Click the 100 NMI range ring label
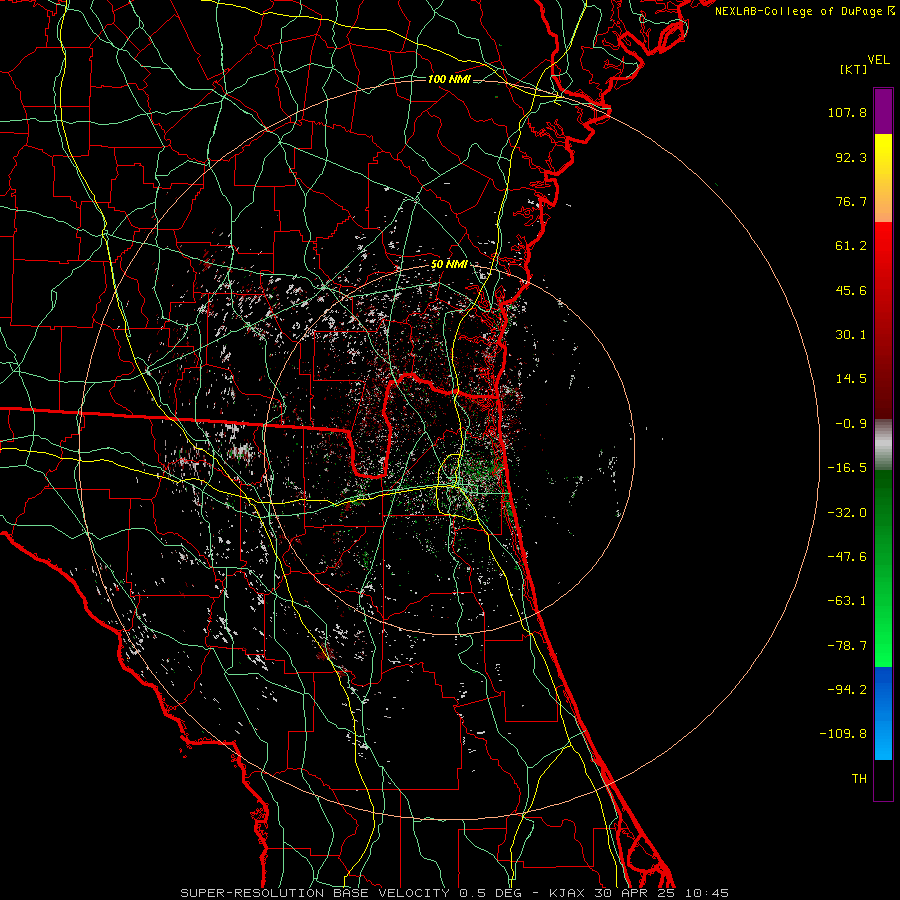Image resolution: width=900 pixels, height=900 pixels. point(449,79)
